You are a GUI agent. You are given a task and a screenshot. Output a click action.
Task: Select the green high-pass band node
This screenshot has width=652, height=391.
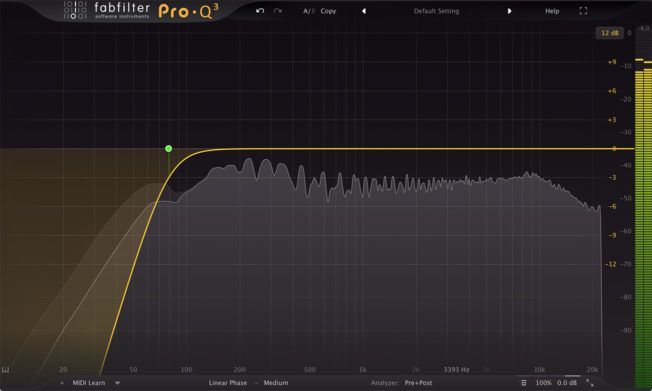(x=168, y=148)
